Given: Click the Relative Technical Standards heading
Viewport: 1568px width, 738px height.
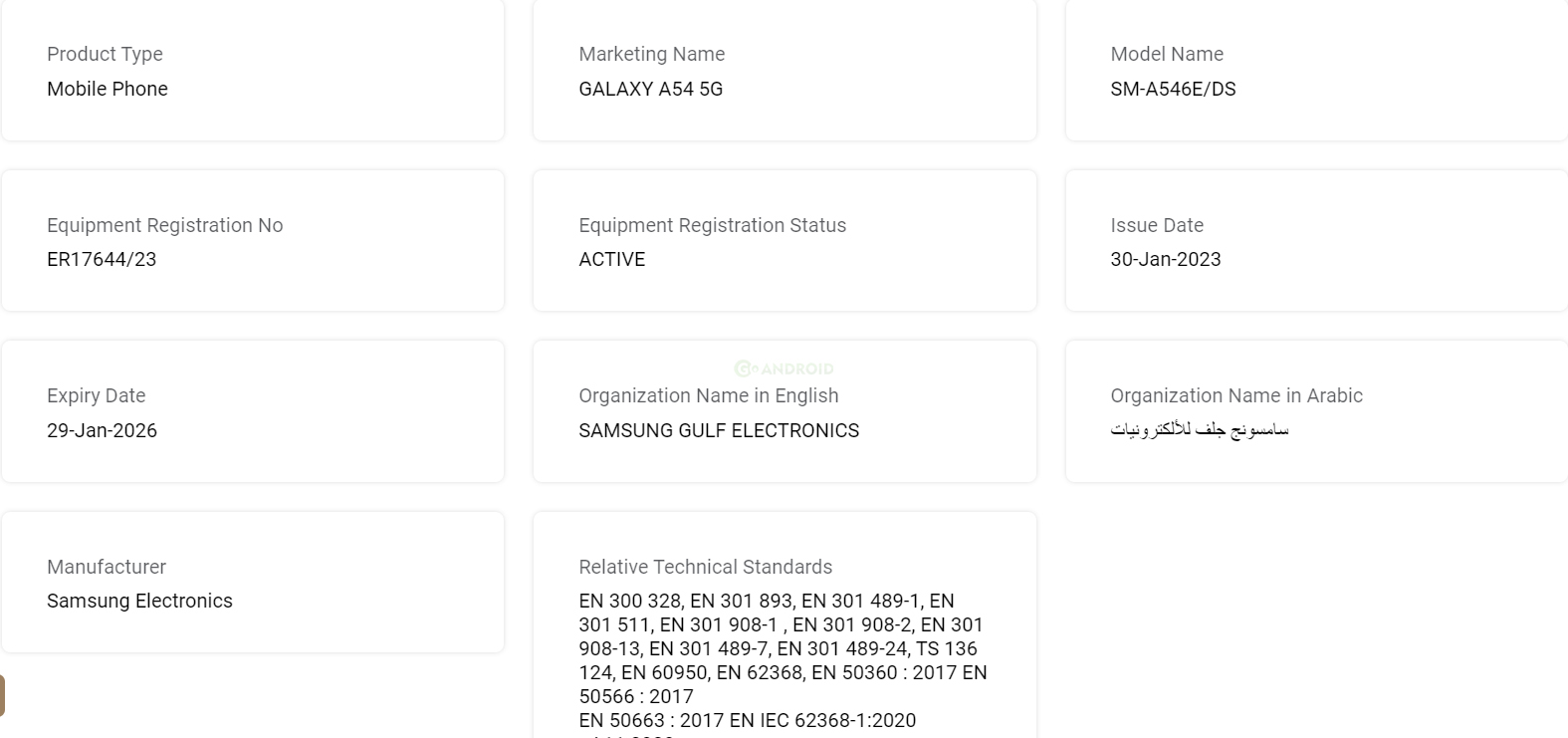Looking at the screenshot, I should [x=706, y=567].
